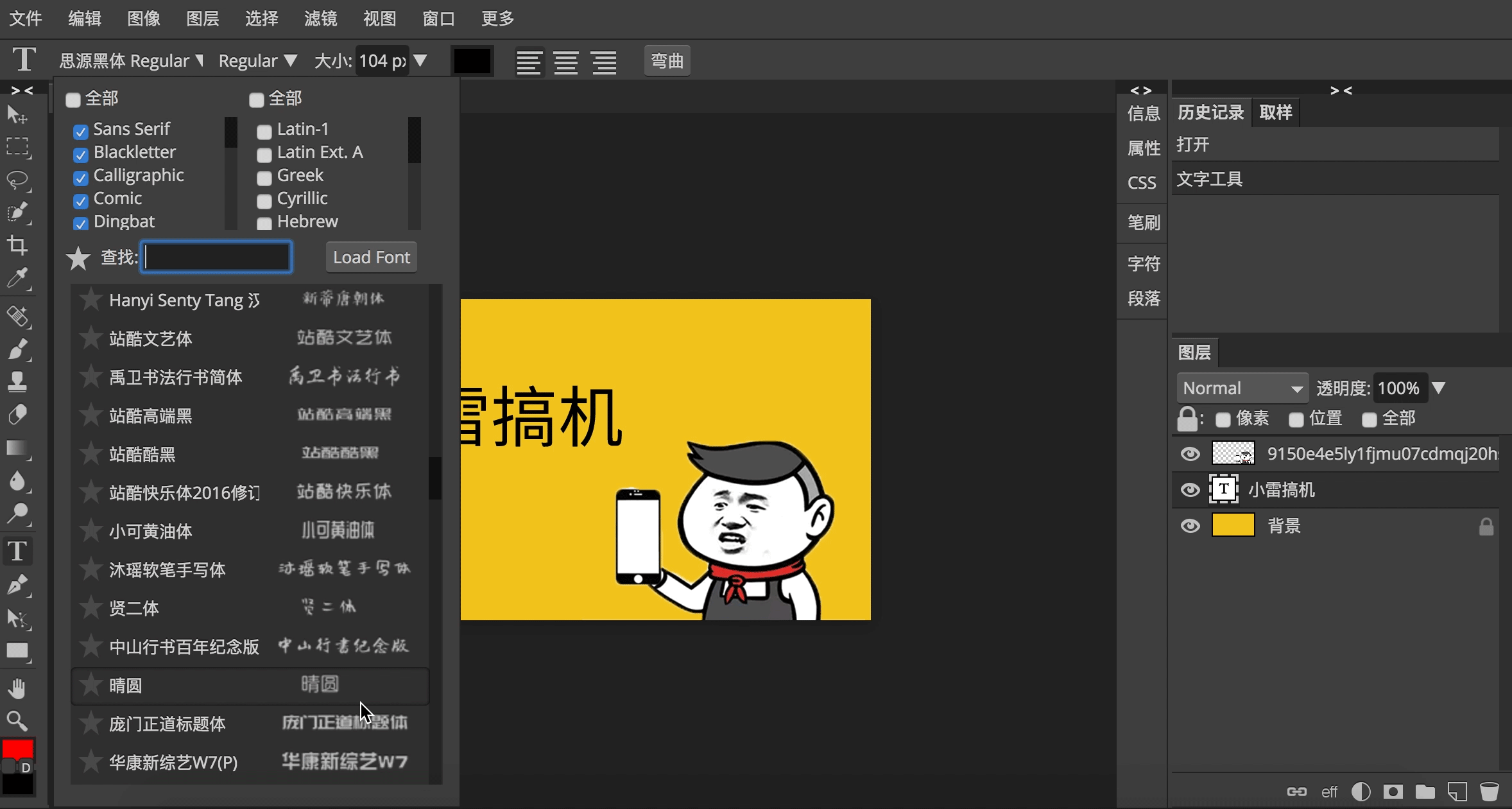Screen dimensions: 1512x809
Task: Click the Load Font button
Action: click(371, 257)
